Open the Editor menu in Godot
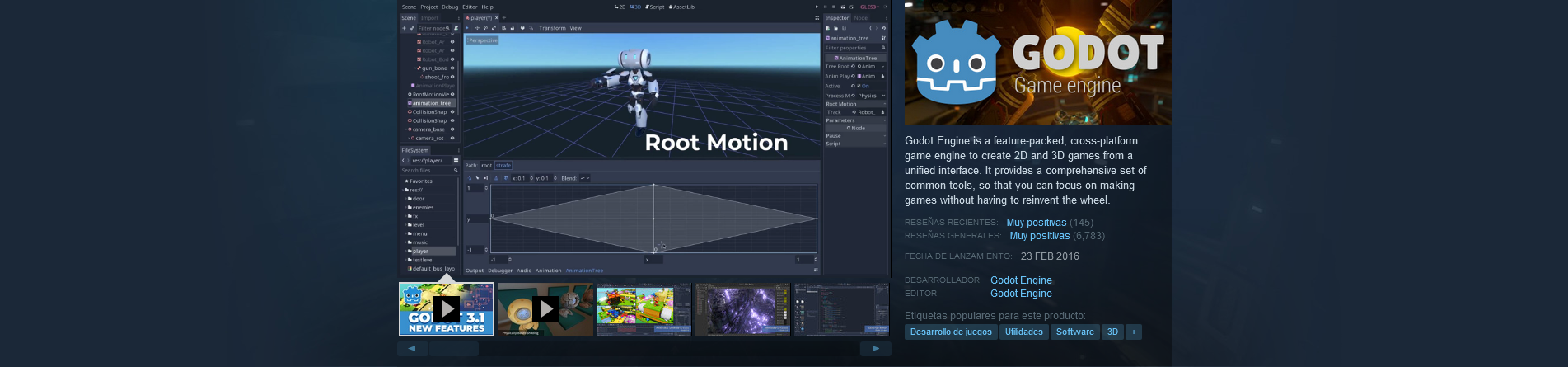Image resolution: width=1568 pixels, height=367 pixels. click(x=470, y=7)
